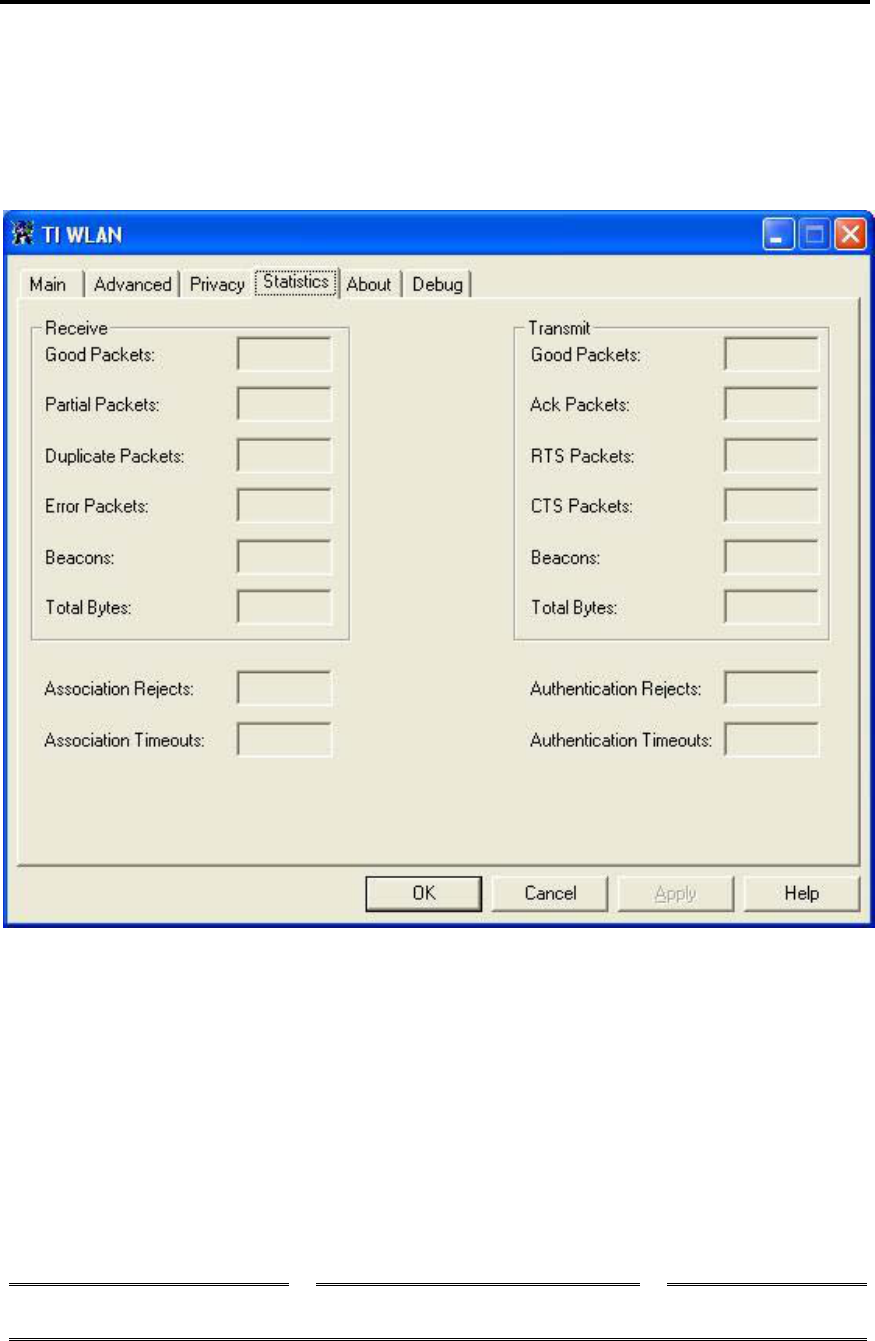
Task: Click the 'Authentication Rejects:' label
Action: [615, 689]
